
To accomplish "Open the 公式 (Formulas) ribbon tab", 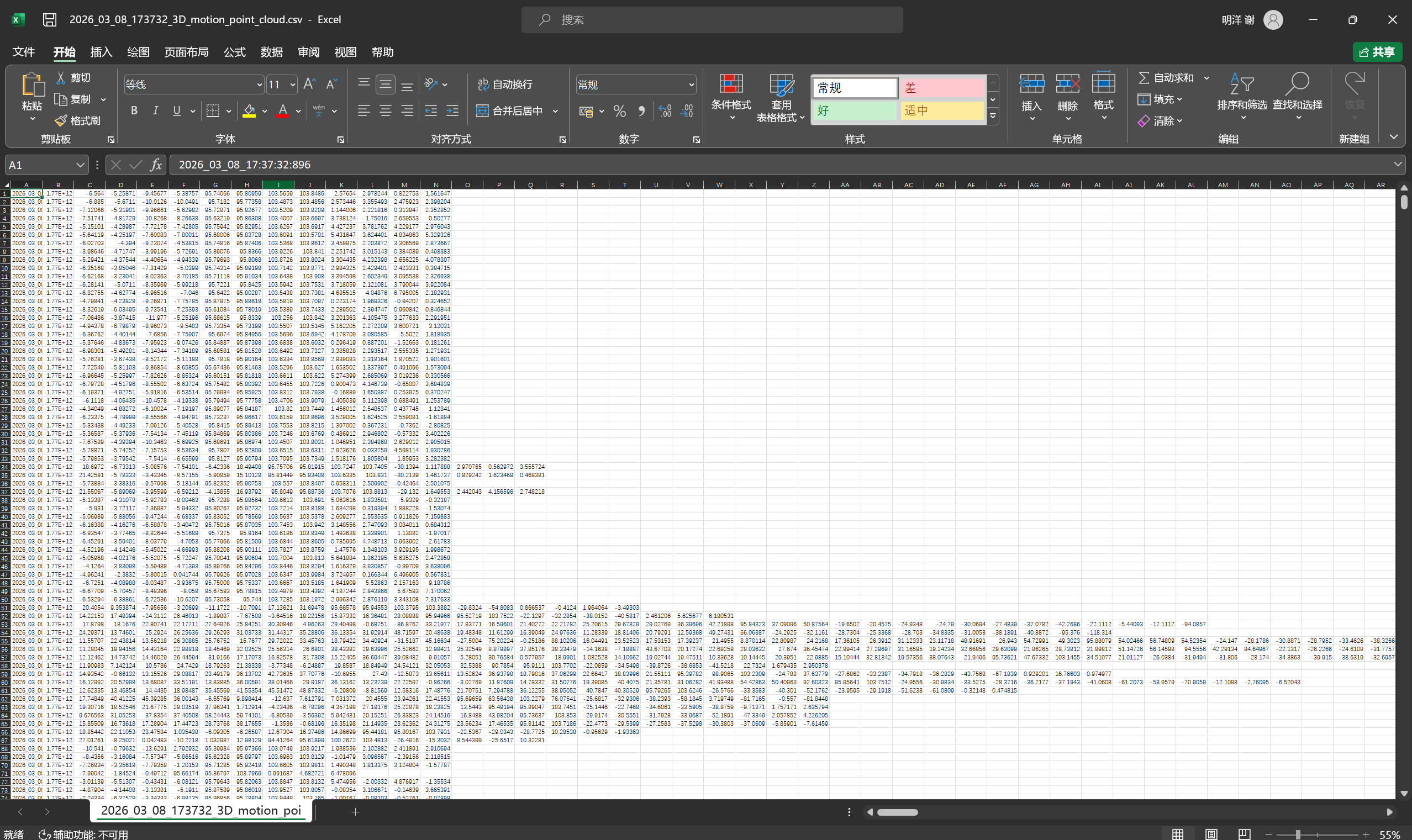I will 234,52.
